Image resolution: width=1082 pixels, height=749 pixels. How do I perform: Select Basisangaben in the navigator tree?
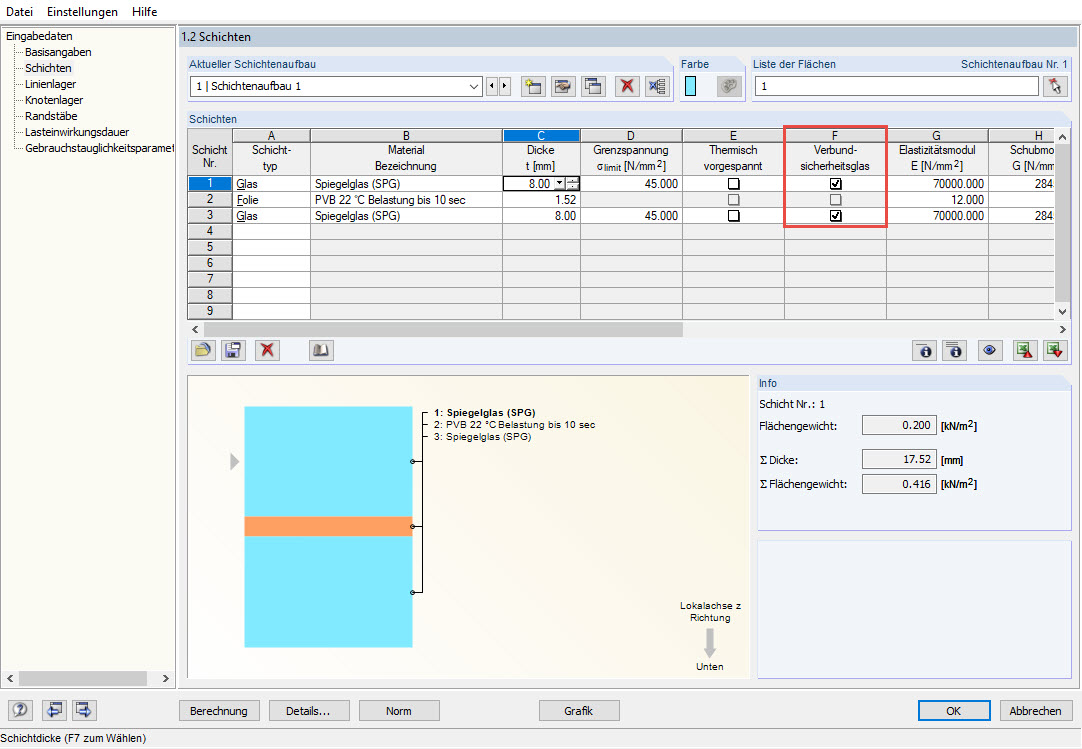(x=58, y=52)
